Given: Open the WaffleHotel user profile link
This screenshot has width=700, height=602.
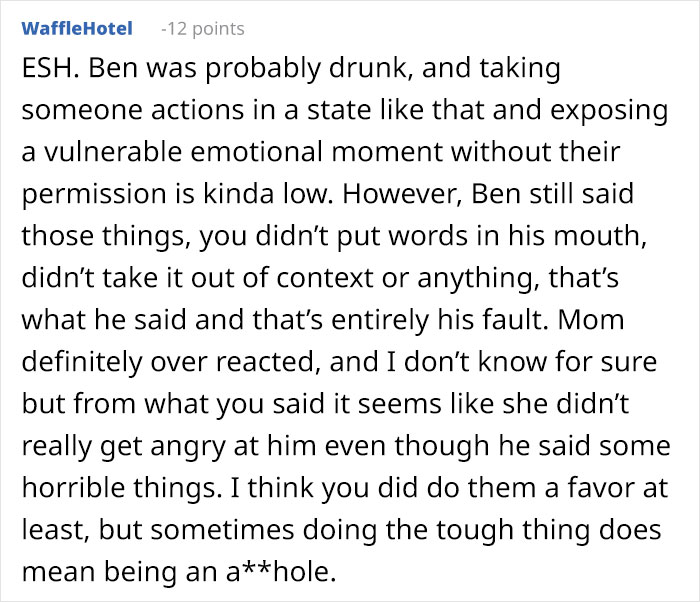Looking at the screenshot, I should coord(76,28).
